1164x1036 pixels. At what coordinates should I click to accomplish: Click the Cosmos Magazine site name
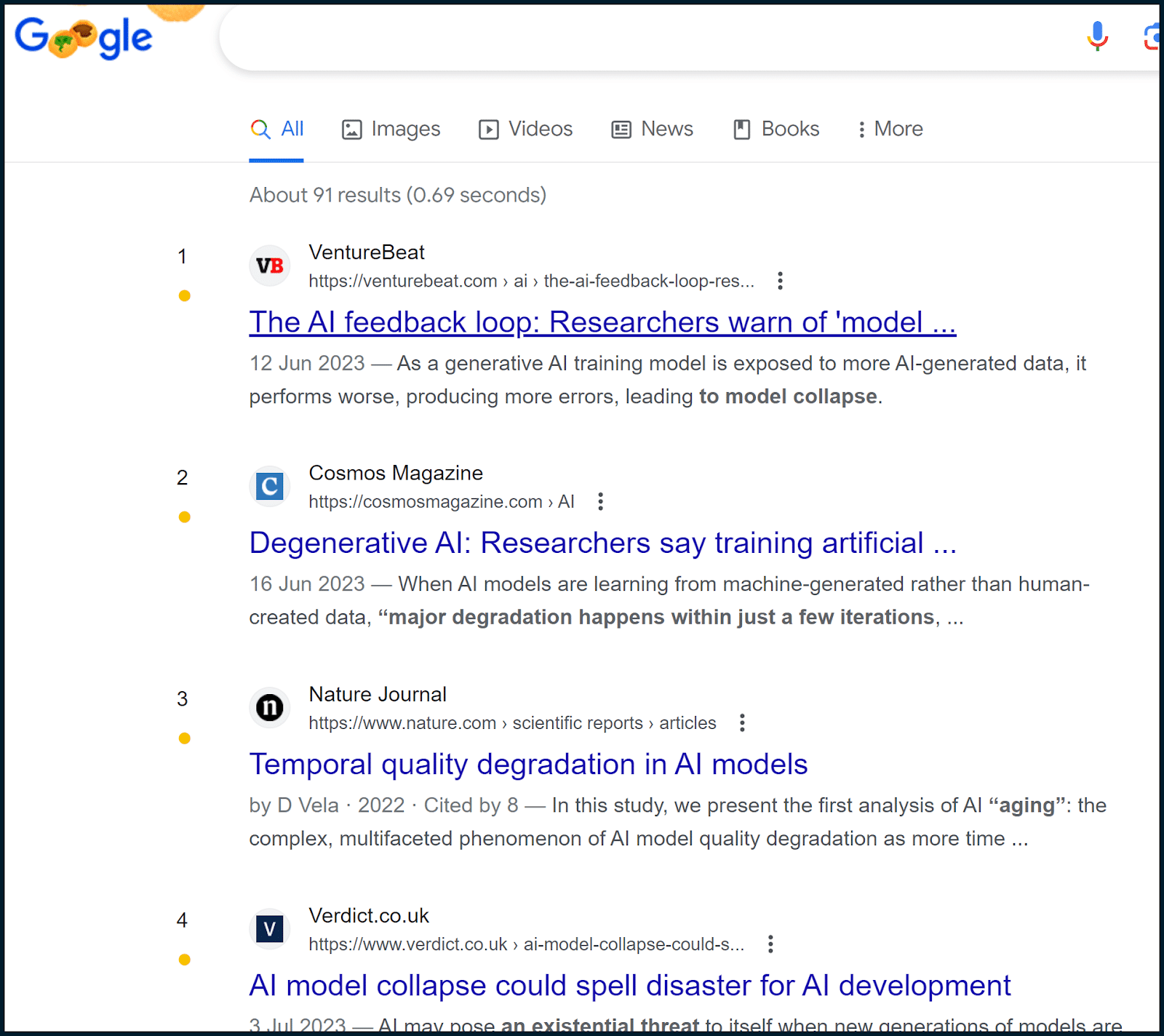(396, 473)
